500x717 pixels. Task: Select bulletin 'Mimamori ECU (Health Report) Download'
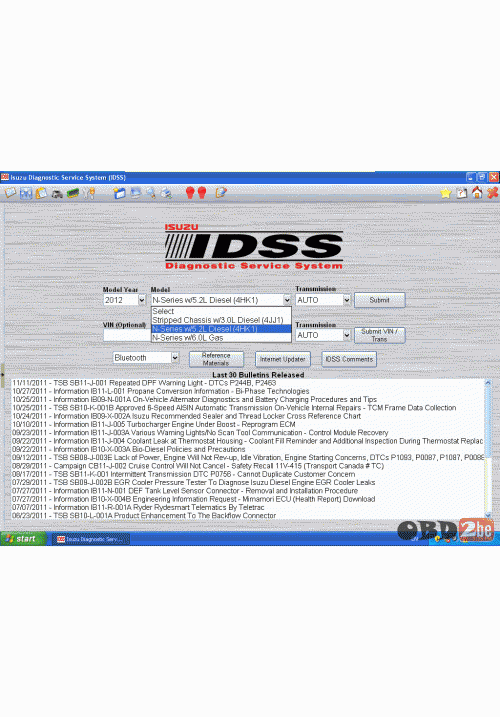click(x=194, y=499)
